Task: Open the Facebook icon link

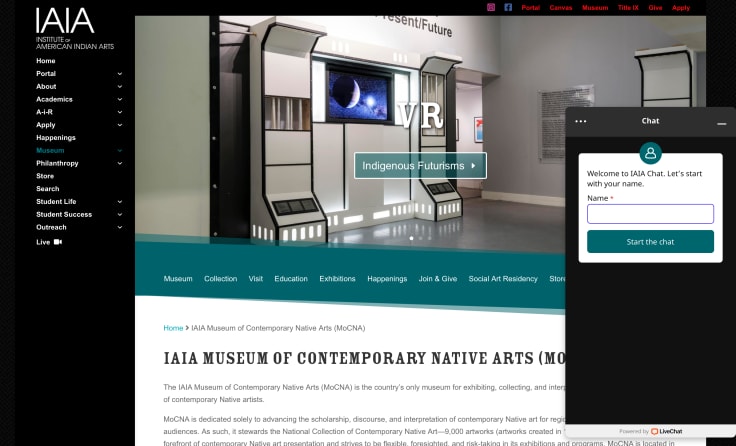Action: click(508, 7)
